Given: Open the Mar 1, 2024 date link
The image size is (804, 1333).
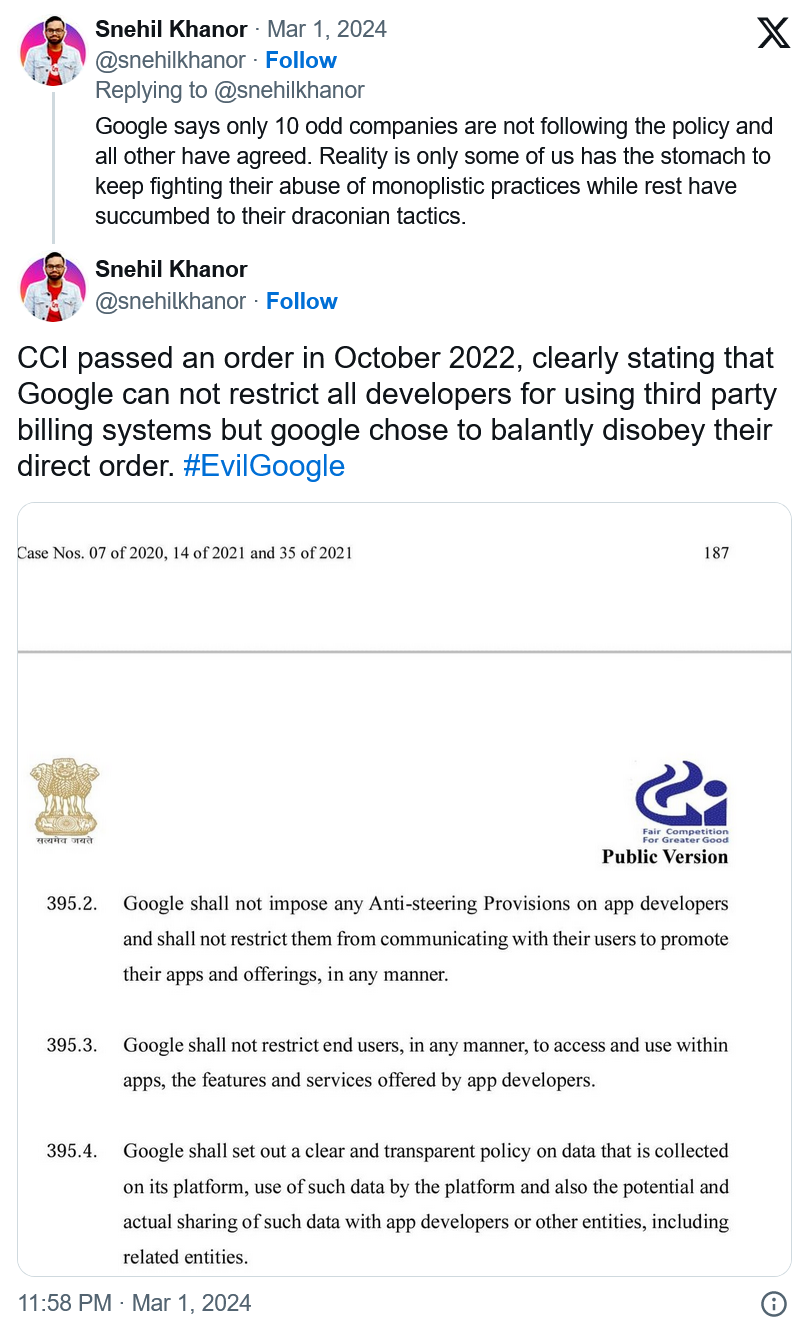Looking at the screenshot, I should (327, 29).
